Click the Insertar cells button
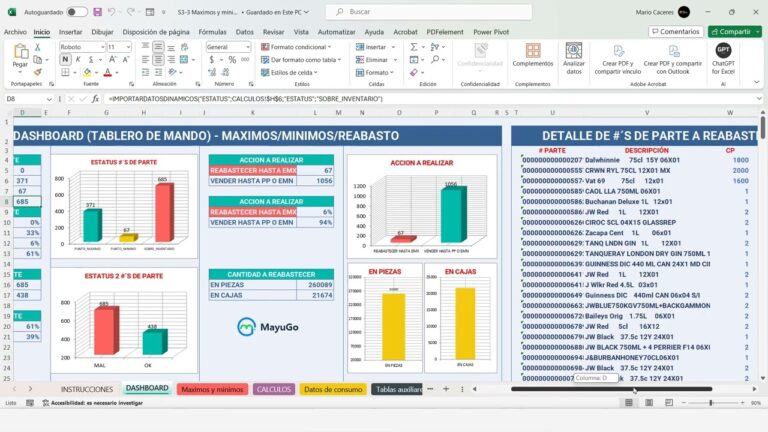The image size is (768, 432). click(x=372, y=47)
